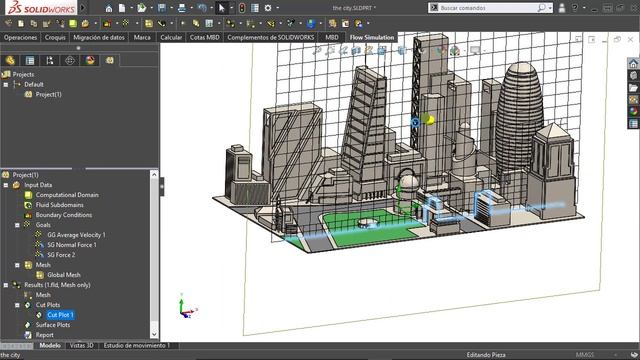Viewport: 640px width, 360px height.
Task: Click the tree scrollbar down arrow
Action: pos(154,334)
